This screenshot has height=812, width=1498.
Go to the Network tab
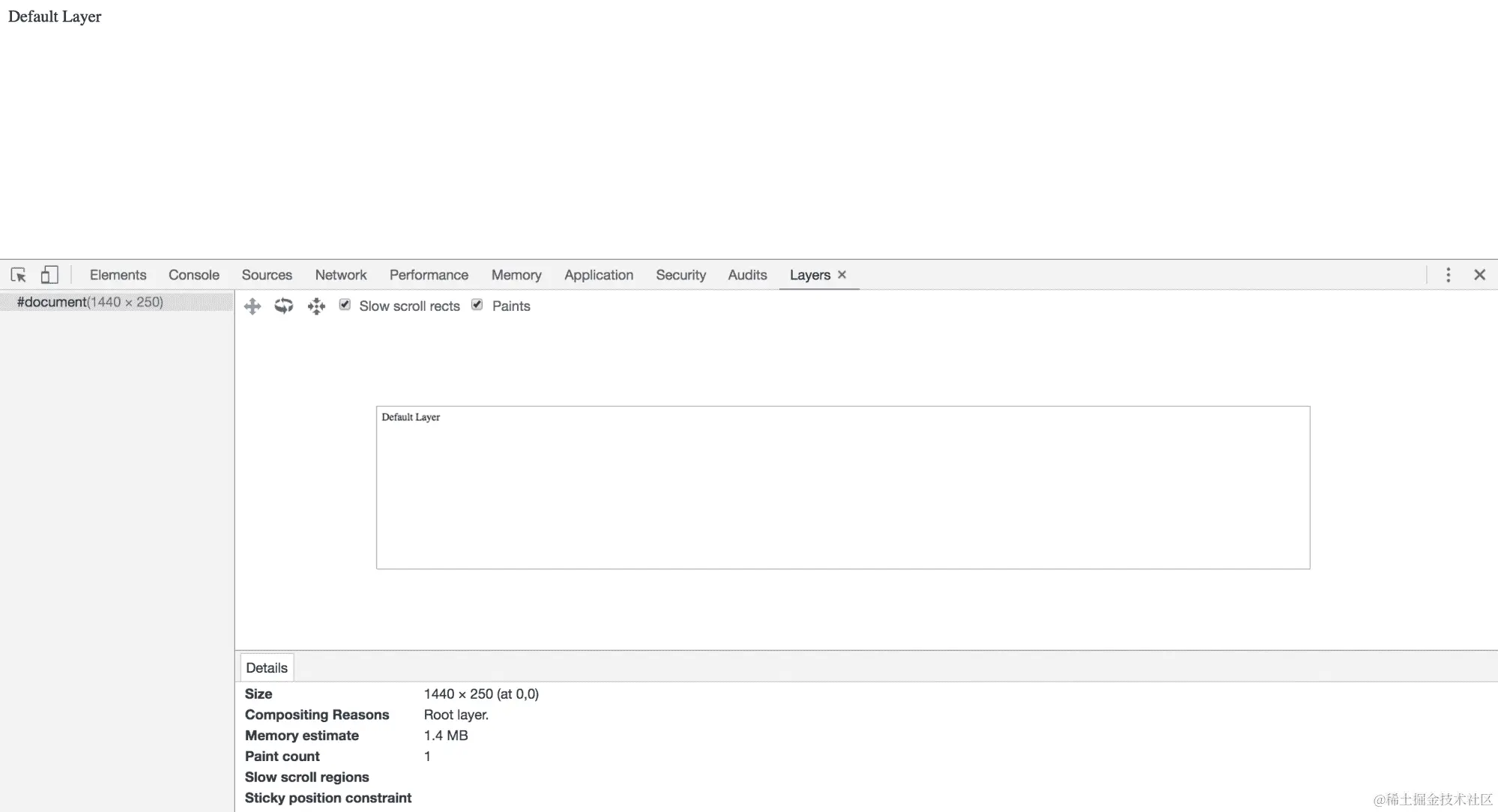pyautogui.click(x=340, y=275)
